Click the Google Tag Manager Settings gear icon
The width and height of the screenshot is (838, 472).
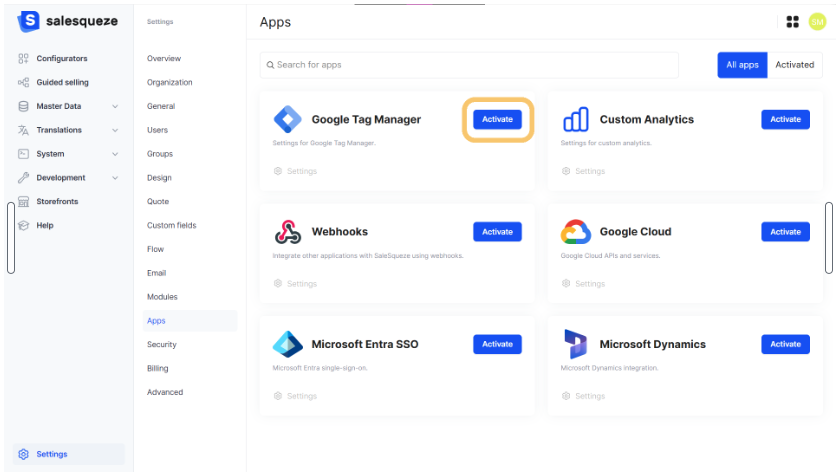(278, 171)
